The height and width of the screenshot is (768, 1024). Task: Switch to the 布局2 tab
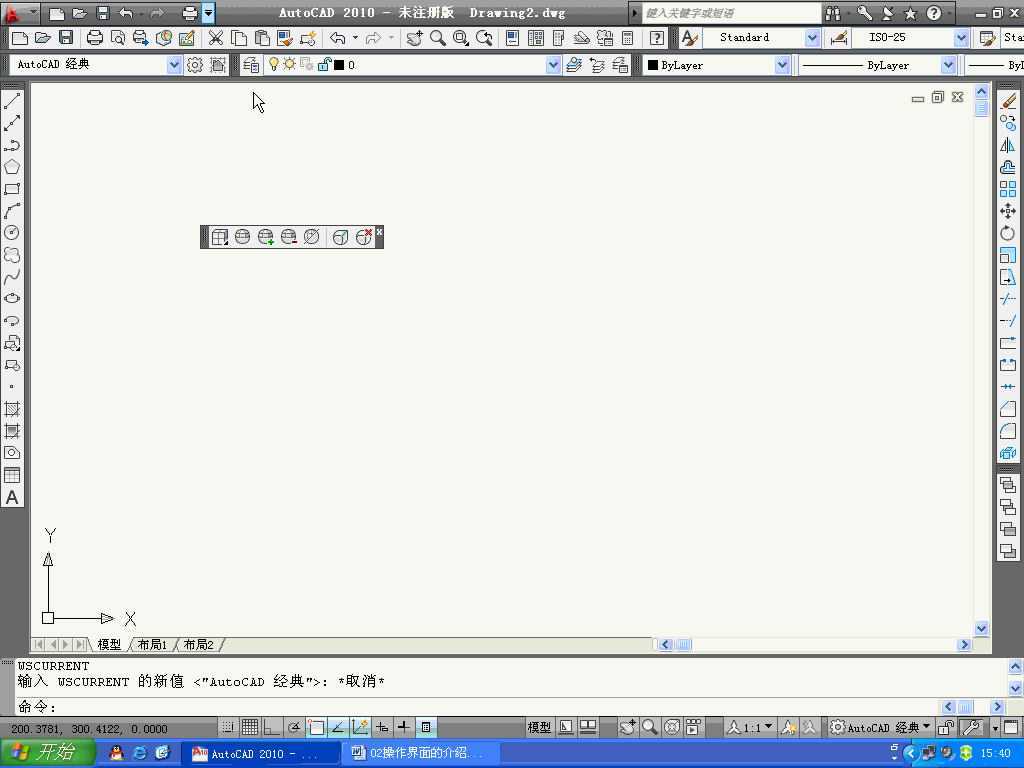click(x=198, y=645)
